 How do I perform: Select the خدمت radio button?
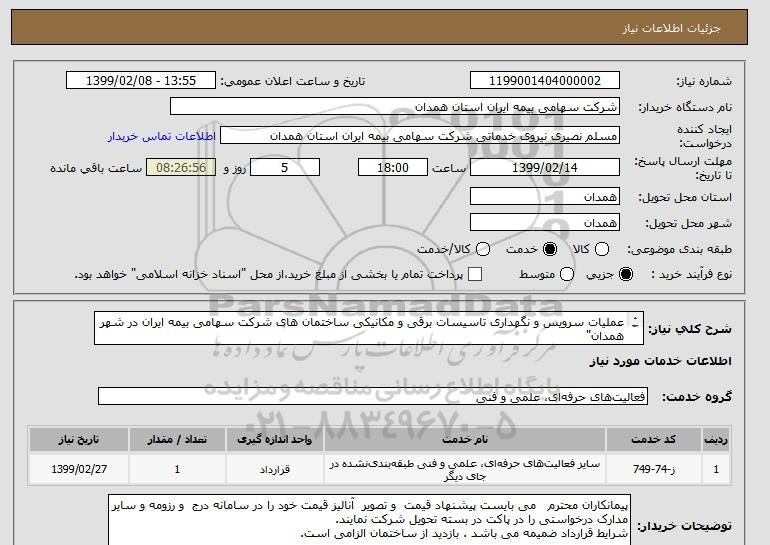pos(550,249)
